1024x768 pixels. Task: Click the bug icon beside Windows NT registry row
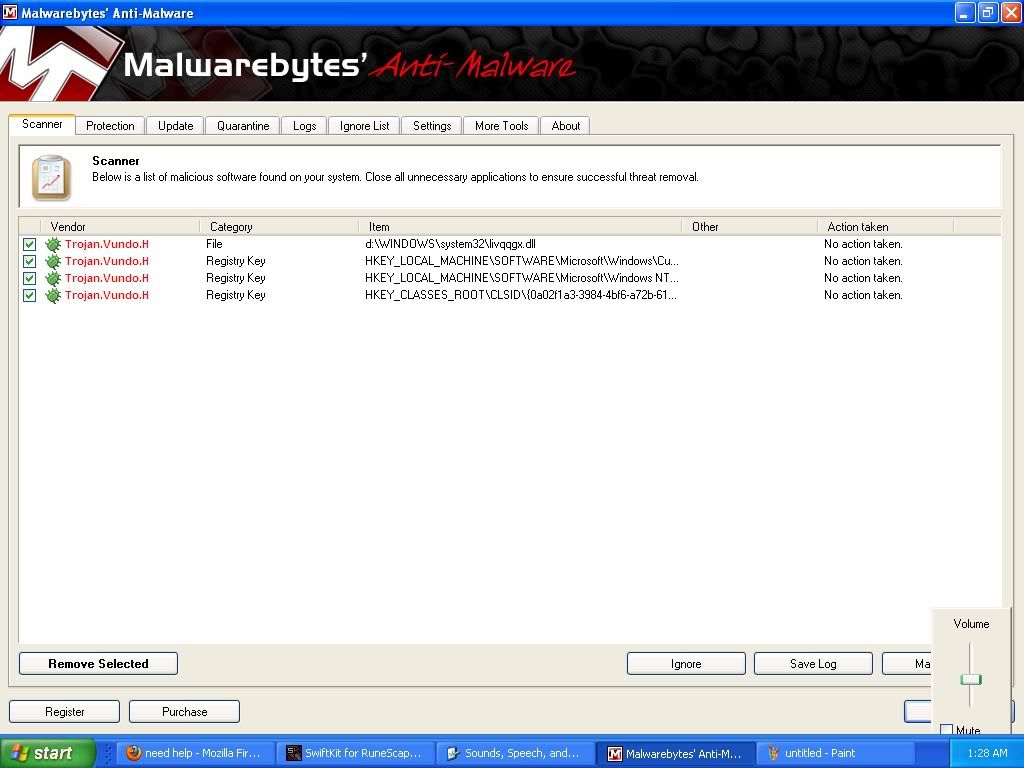(x=53, y=278)
